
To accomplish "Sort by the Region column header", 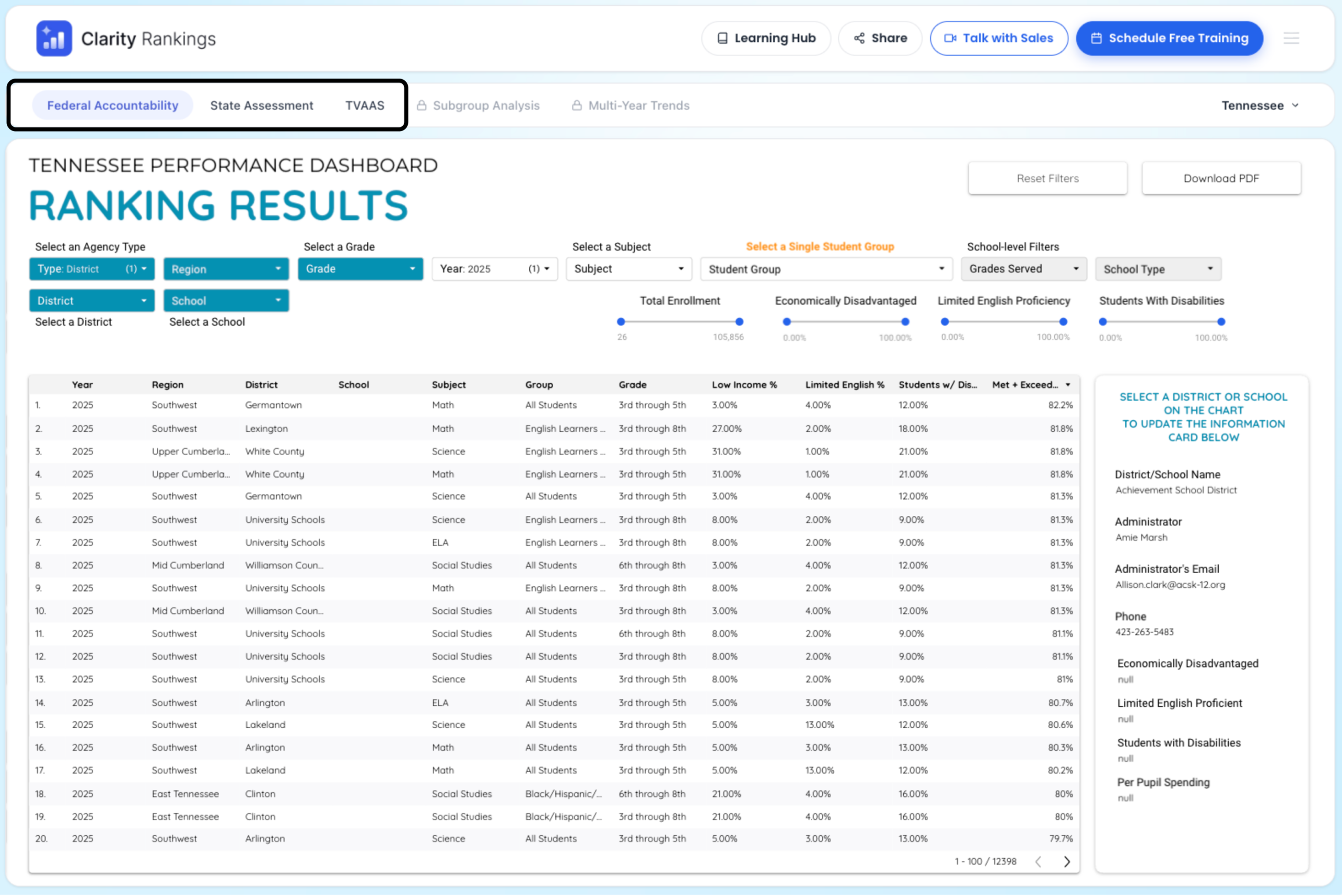I will pyautogui.click(x=167, y=385).
